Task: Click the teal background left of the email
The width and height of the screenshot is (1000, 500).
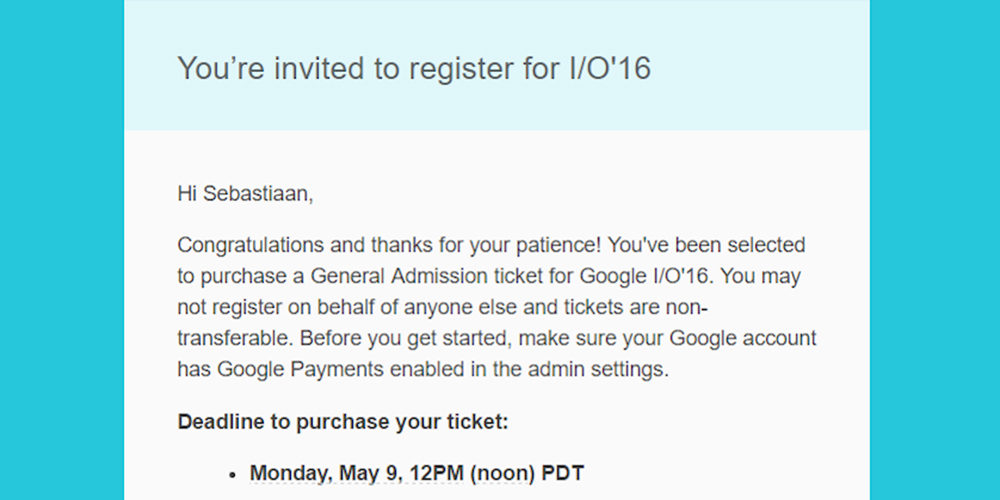Action: pyautogui.click(x=60, y=250)
